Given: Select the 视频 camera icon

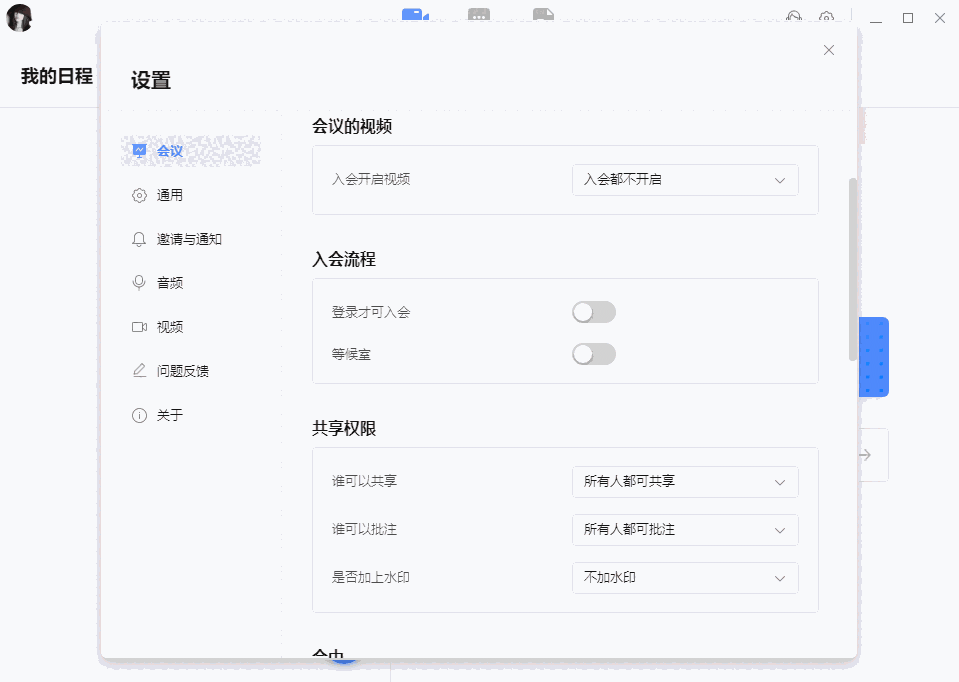Looking at the screenshot, I should click(138, 326).
